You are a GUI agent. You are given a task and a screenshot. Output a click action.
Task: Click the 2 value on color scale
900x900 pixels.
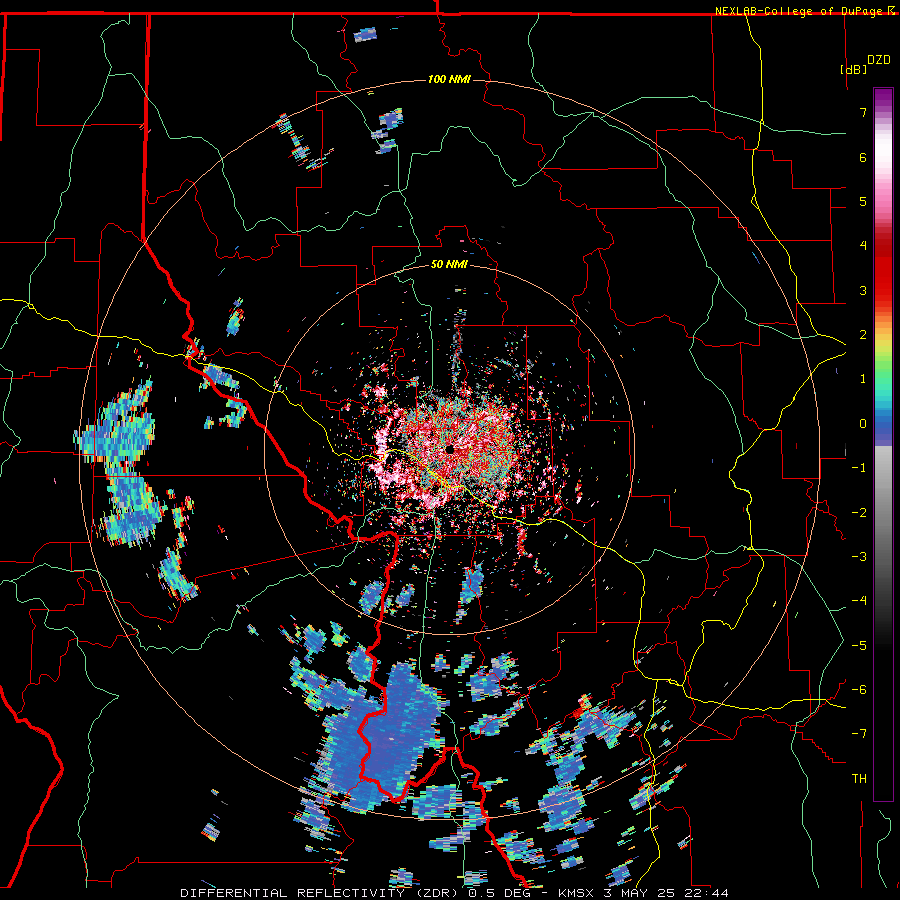(x=863, y=335)
